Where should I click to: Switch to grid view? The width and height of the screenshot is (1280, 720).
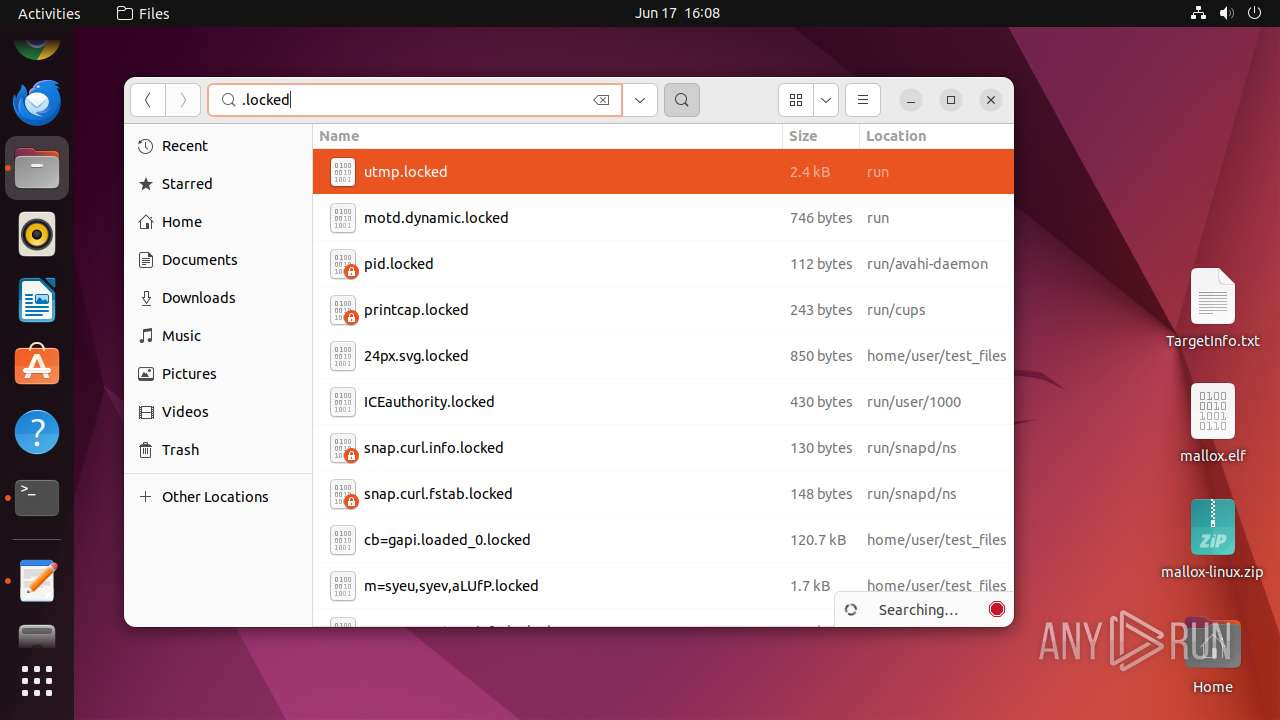click(x=796, y=100)
